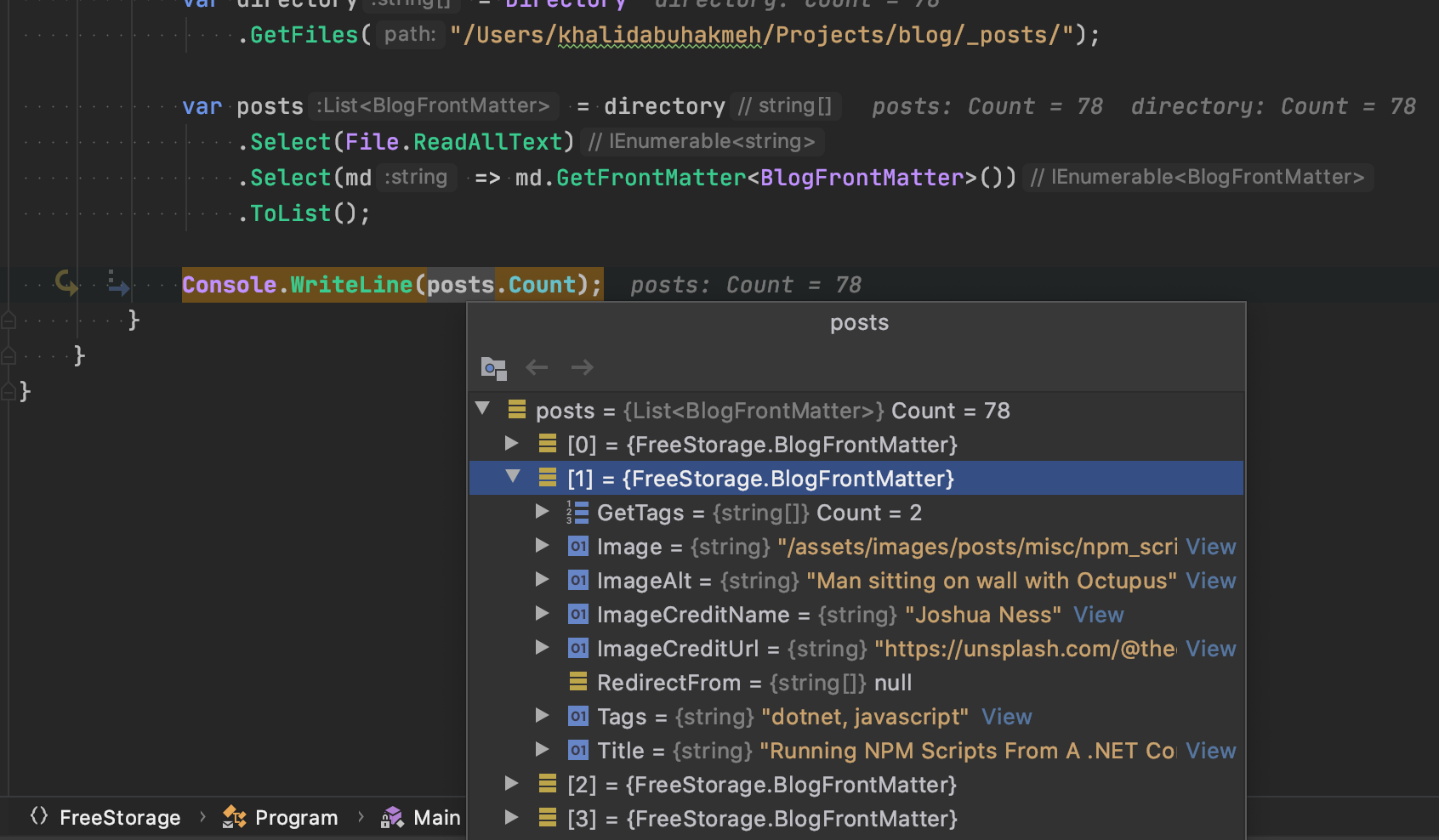Open View link for ImageCreditName value
1439x840 pixels.
tap(1099, 615)
